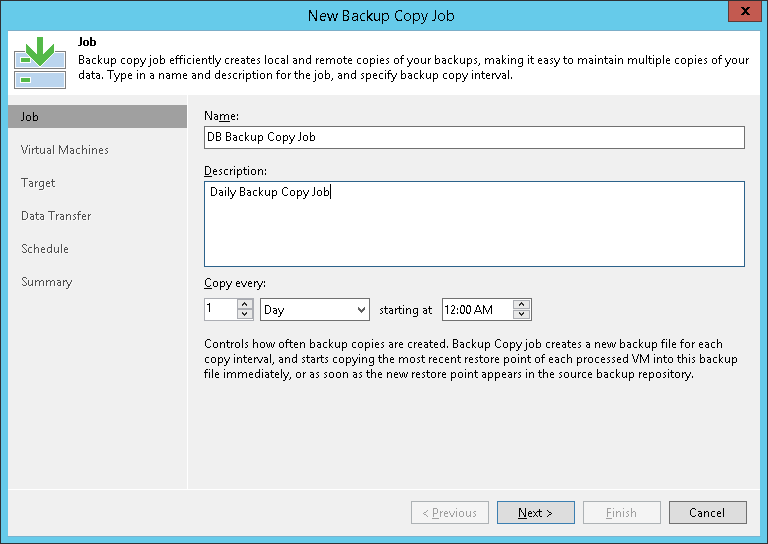Increment the starting time value

pos(521,305)
